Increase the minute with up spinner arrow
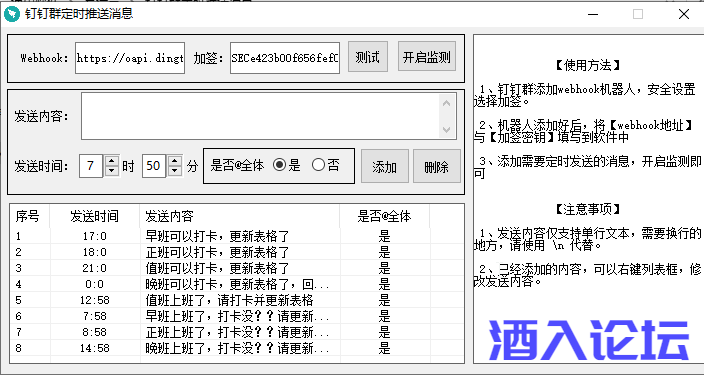Screen dimensions: 704x375 point(175,160)
